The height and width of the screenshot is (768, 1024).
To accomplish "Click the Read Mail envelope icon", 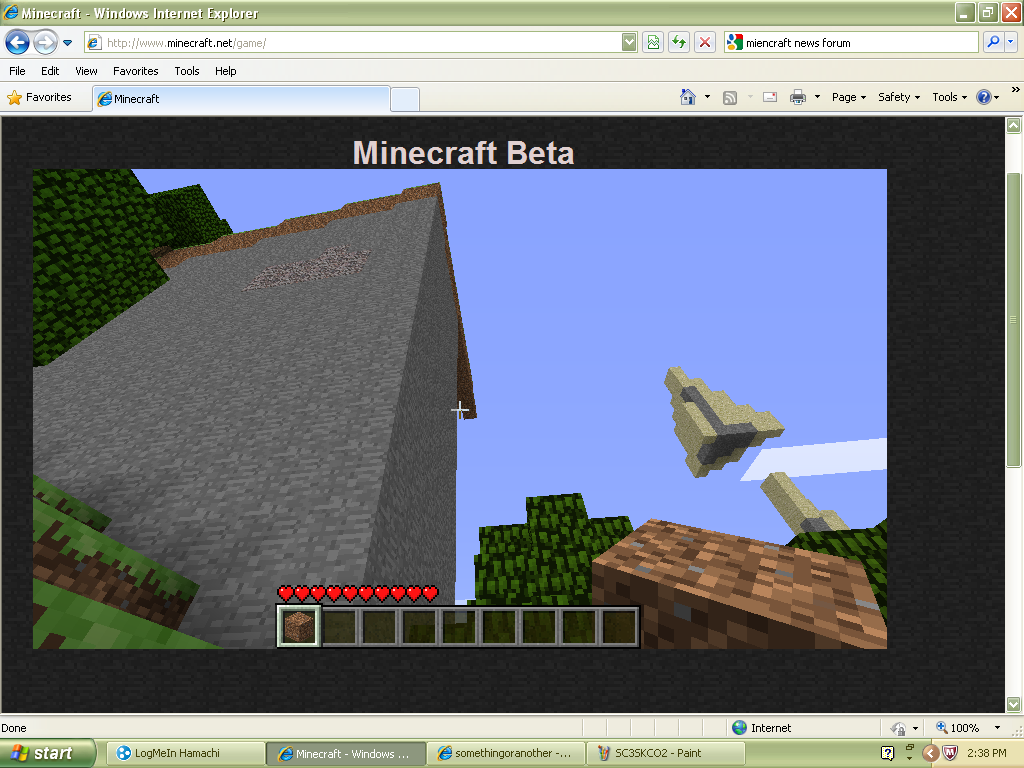I will (x=770, y=97).
